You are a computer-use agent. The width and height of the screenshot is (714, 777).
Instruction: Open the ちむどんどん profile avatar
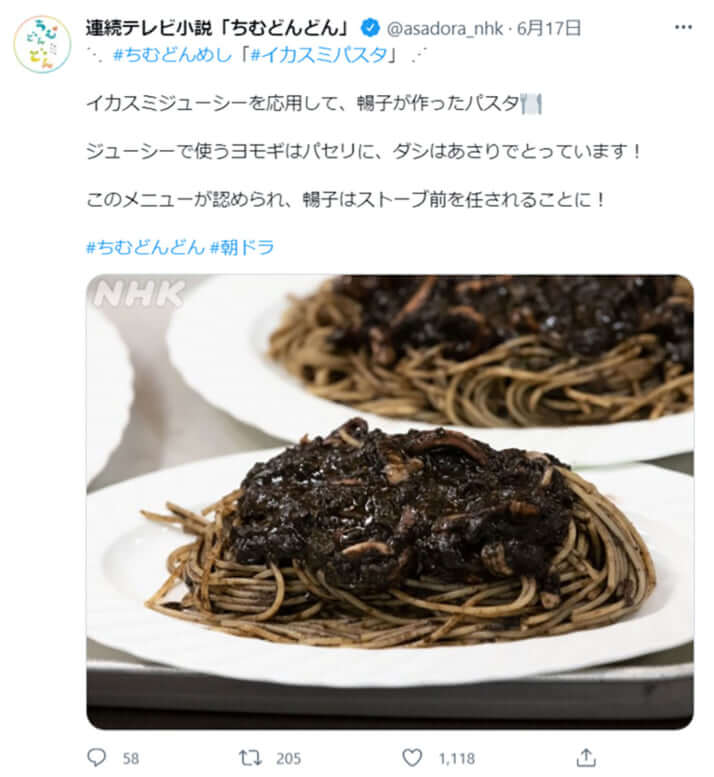pos(42,45)
